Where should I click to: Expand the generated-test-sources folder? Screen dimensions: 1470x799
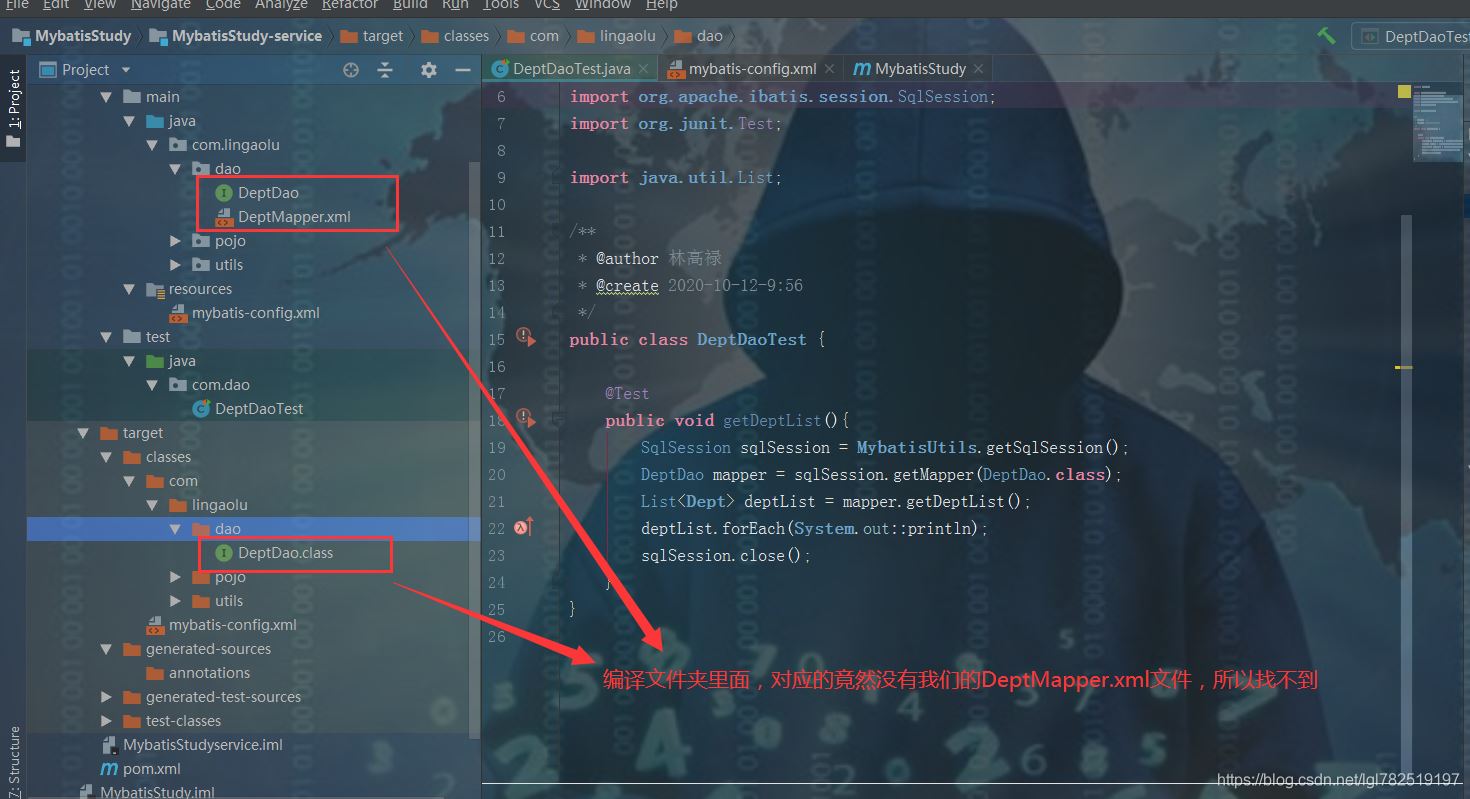coord(107,697)
